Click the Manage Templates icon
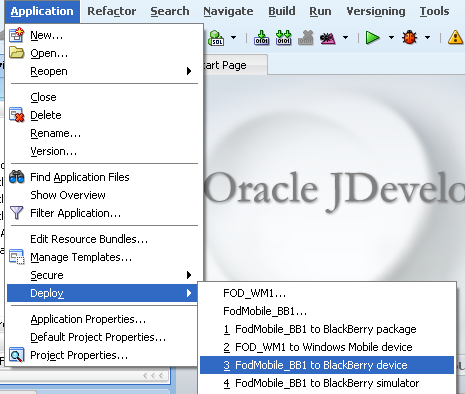 17,257
